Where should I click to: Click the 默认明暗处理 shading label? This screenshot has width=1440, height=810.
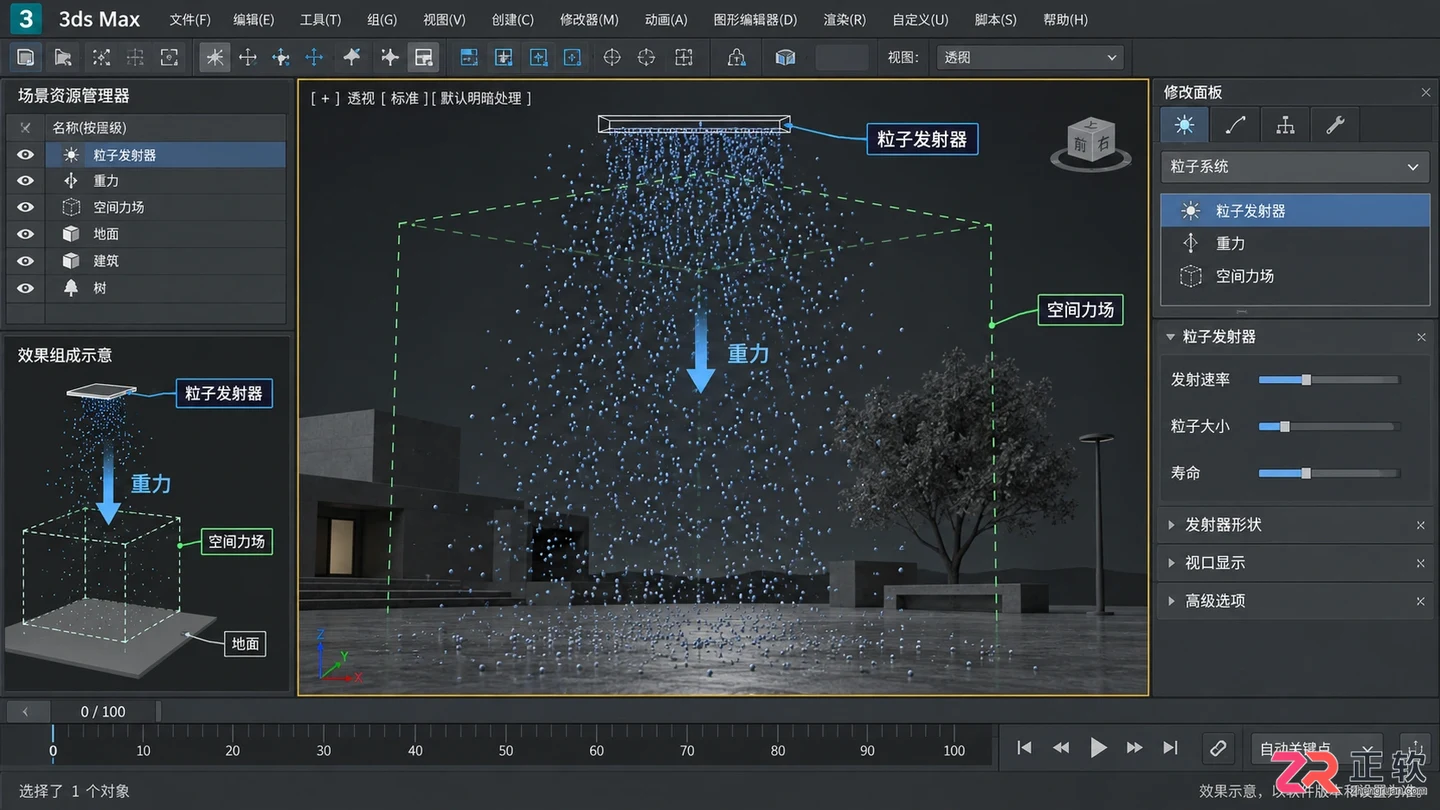pos(482,98)
